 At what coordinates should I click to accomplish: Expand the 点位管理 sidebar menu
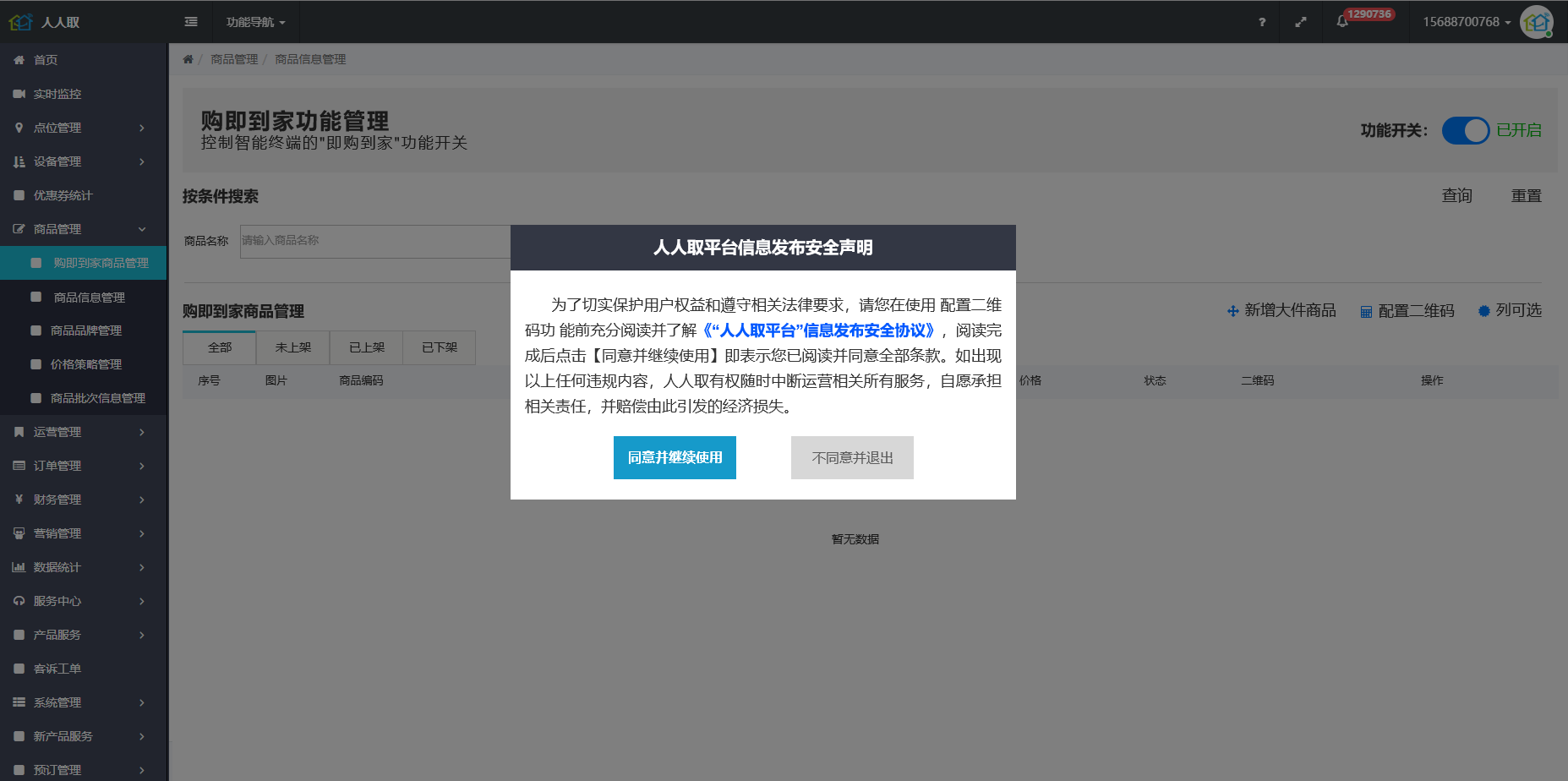tap(83, 128)
